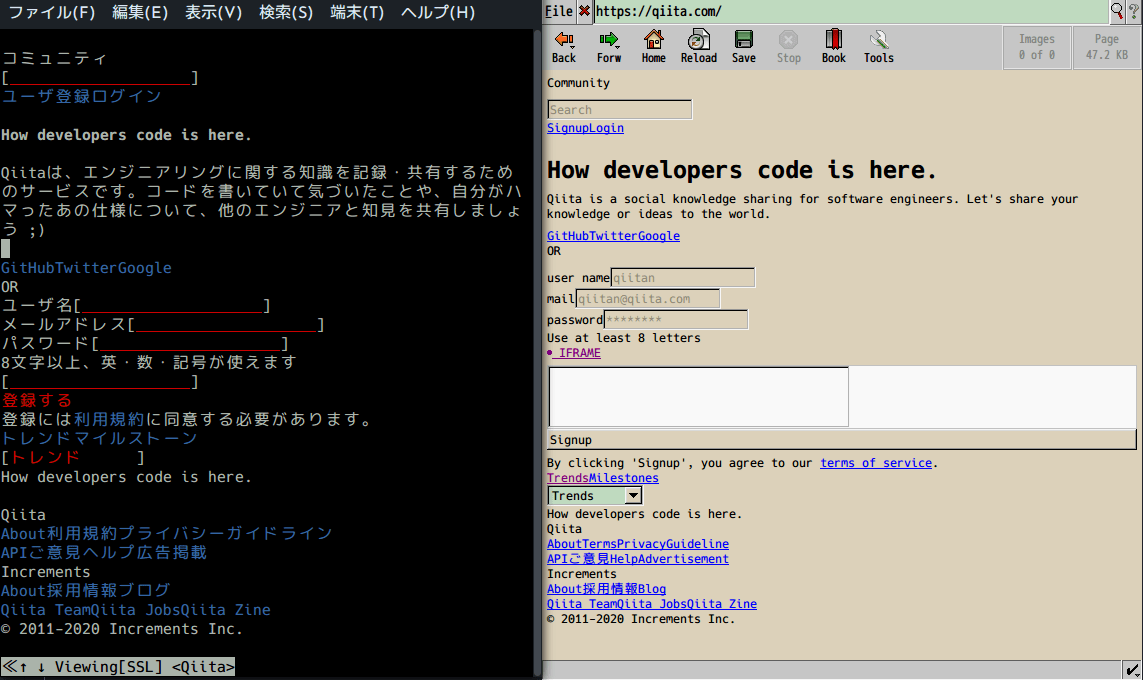
Task: Open About利用規約プライバシーガイドライン link in terminal
Action: (167, 534)
